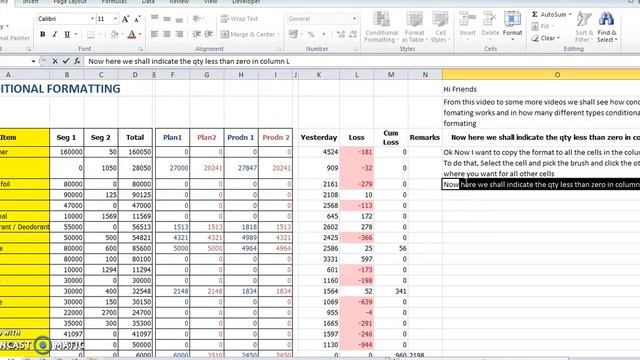
Task: Click AutoSum
Action: (x=551, y=15)
